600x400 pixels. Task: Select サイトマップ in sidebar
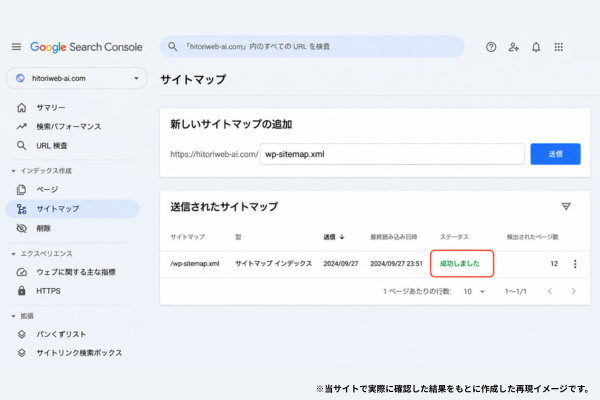point(73,209)
